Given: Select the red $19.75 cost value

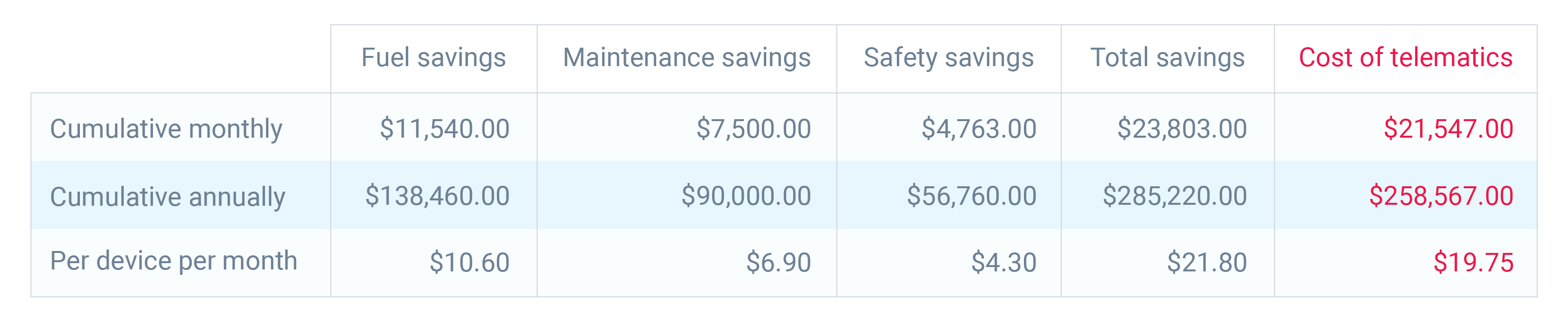Looking at the screenshot, I should coord(1473,263).
